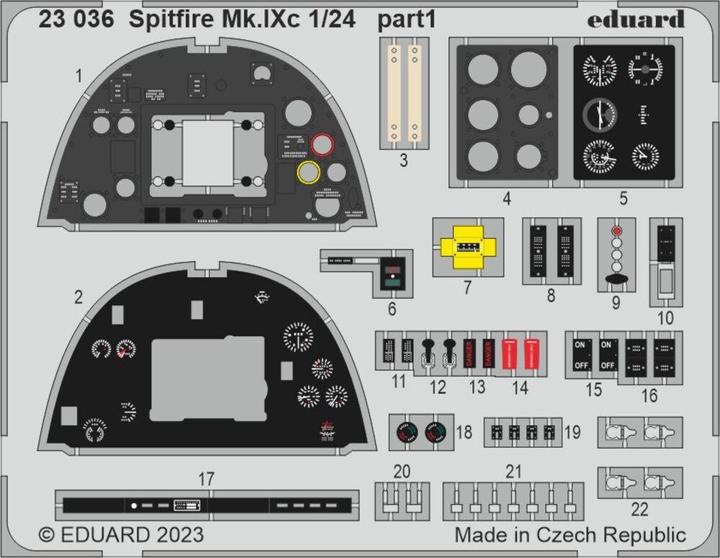Select the "23 036" catalogue number
This screenshot has height=558, width=720.
pos(76,20)
